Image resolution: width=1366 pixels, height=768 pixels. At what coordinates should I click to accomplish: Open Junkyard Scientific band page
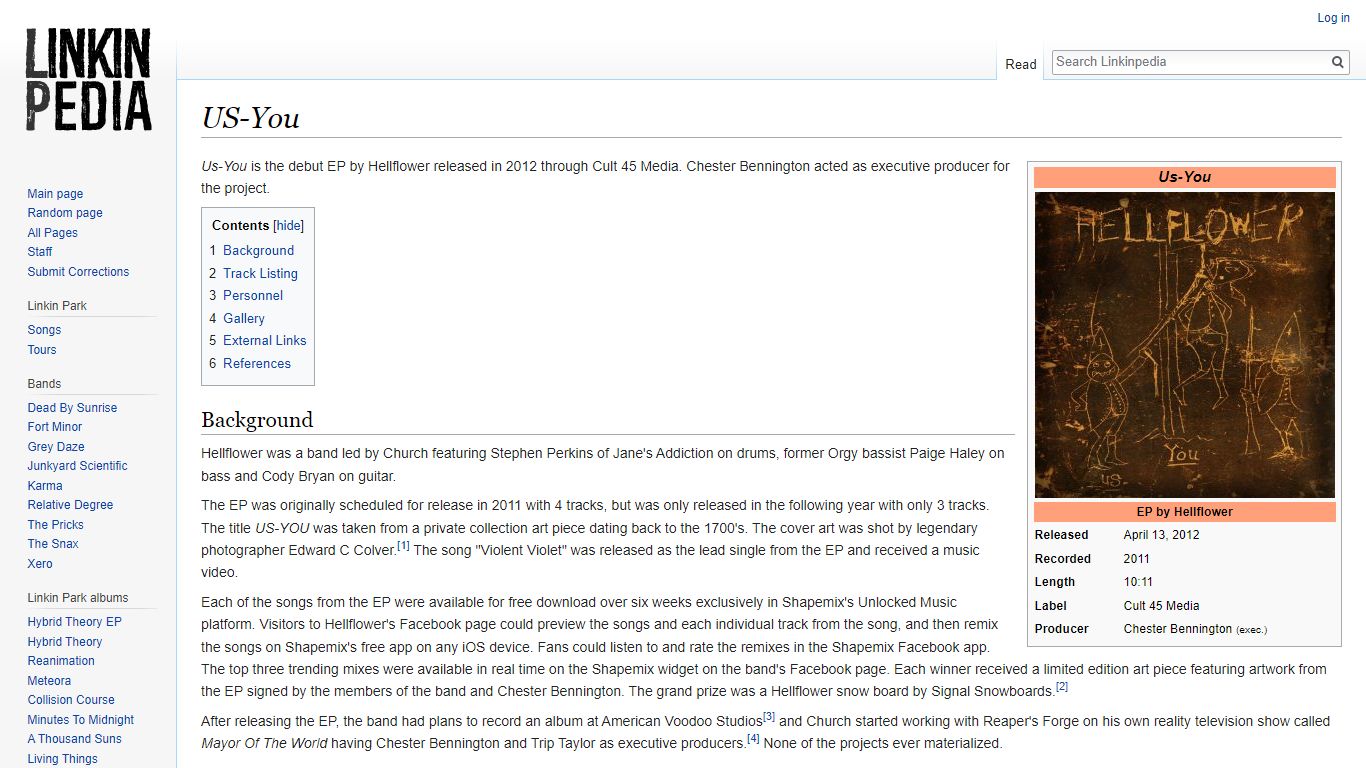point(77,466)
